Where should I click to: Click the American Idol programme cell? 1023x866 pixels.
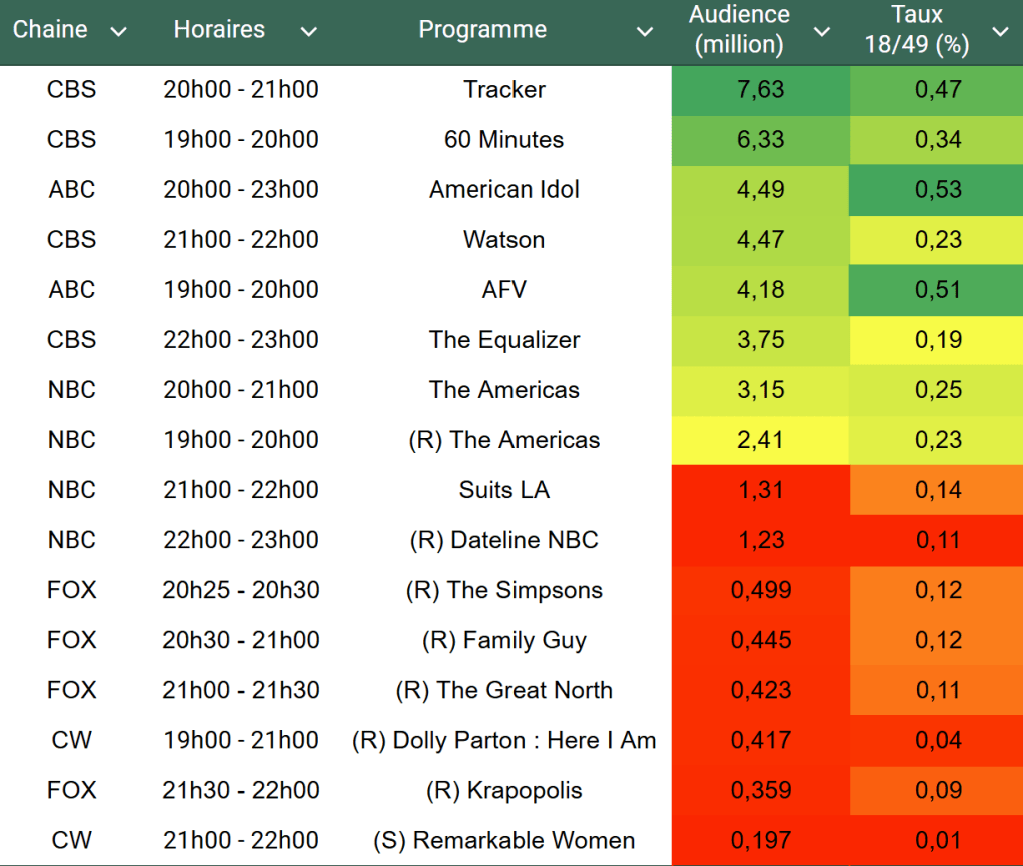(504, 190)
